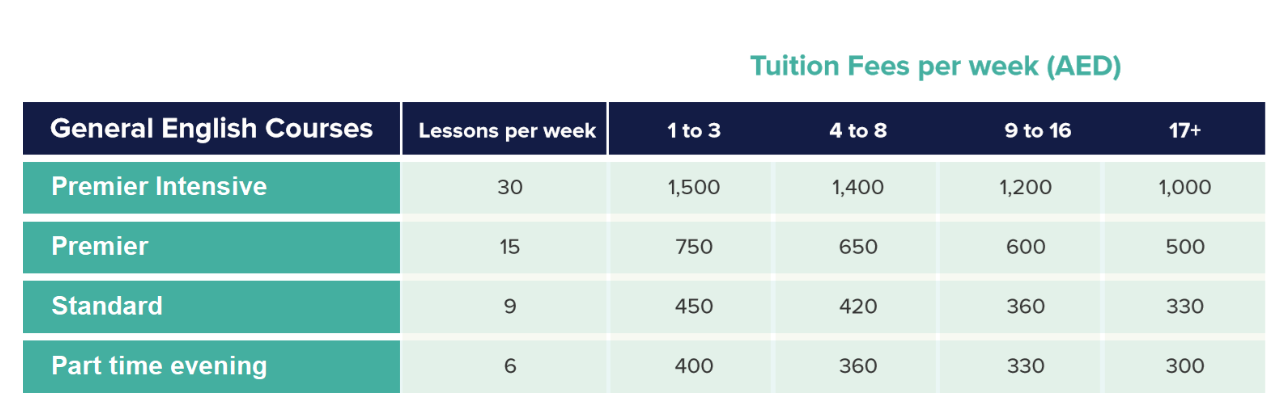Click the 1 to 3 weeks column header
The height and width of the screenshot is (420, 1284).
694,130
